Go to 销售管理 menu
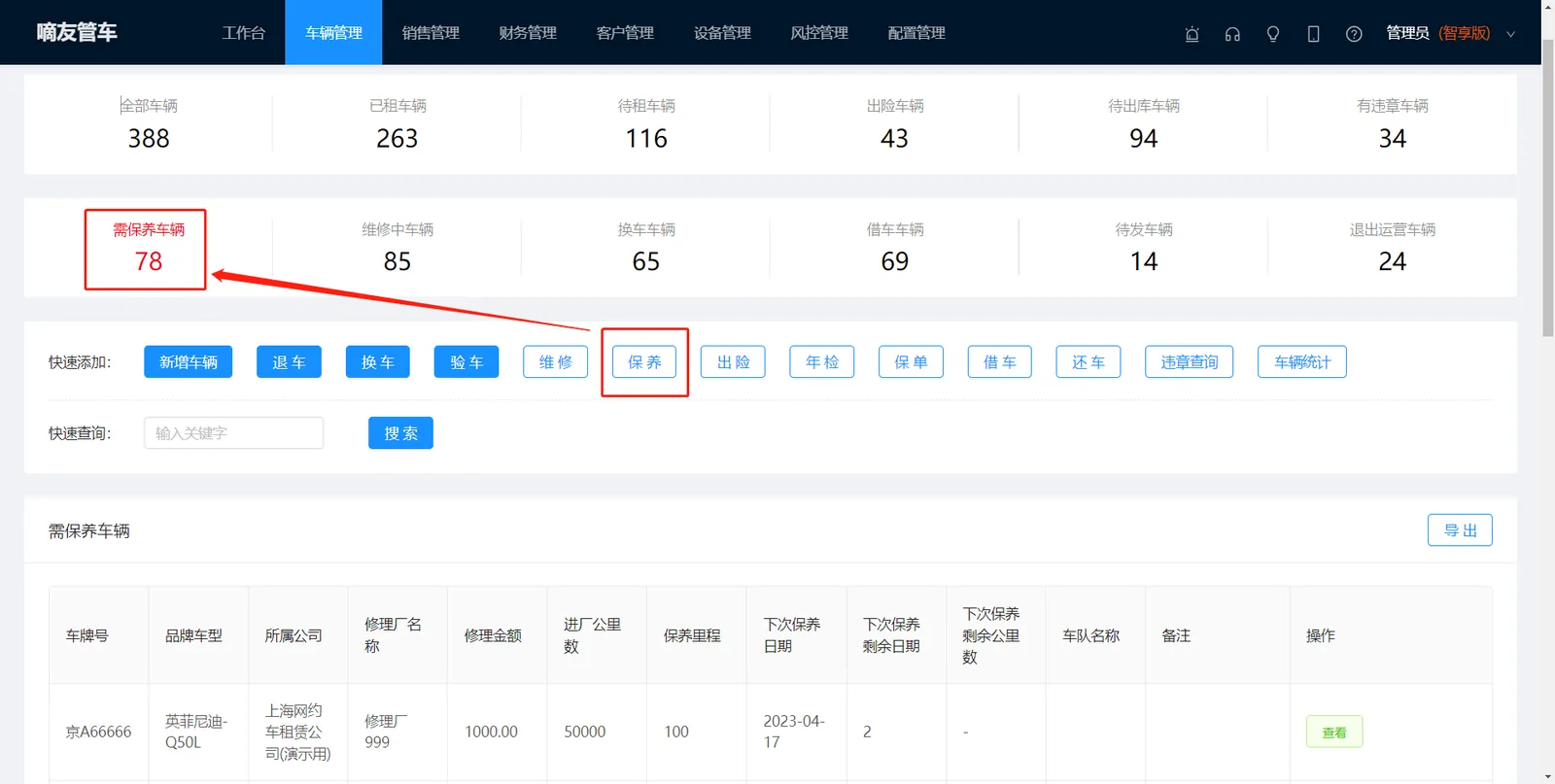The height and width of the screenshot is (784, 1555). pos(431,33)
